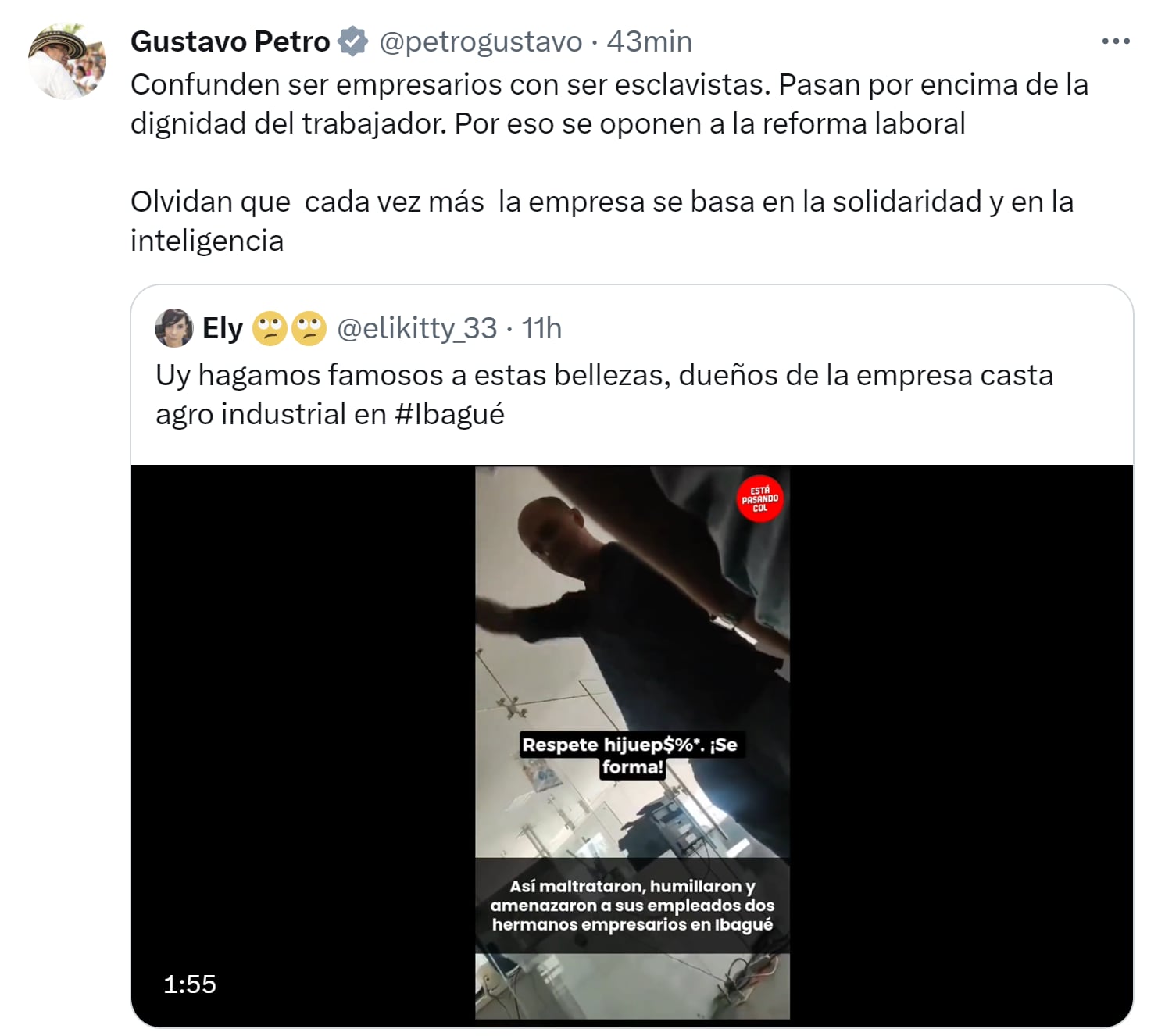
Task: Click the 1:55 video duration label
Action: (190, 984)
